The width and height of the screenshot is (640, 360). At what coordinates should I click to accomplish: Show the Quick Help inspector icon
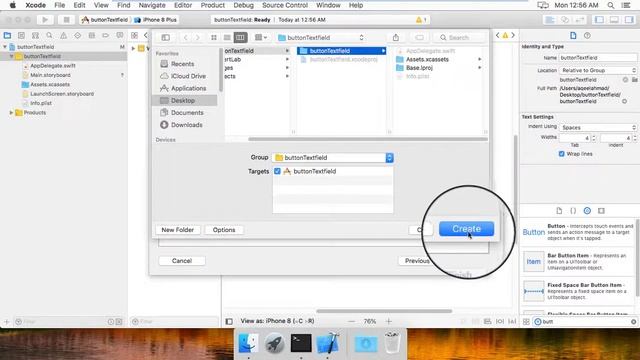tap(587, 36)
